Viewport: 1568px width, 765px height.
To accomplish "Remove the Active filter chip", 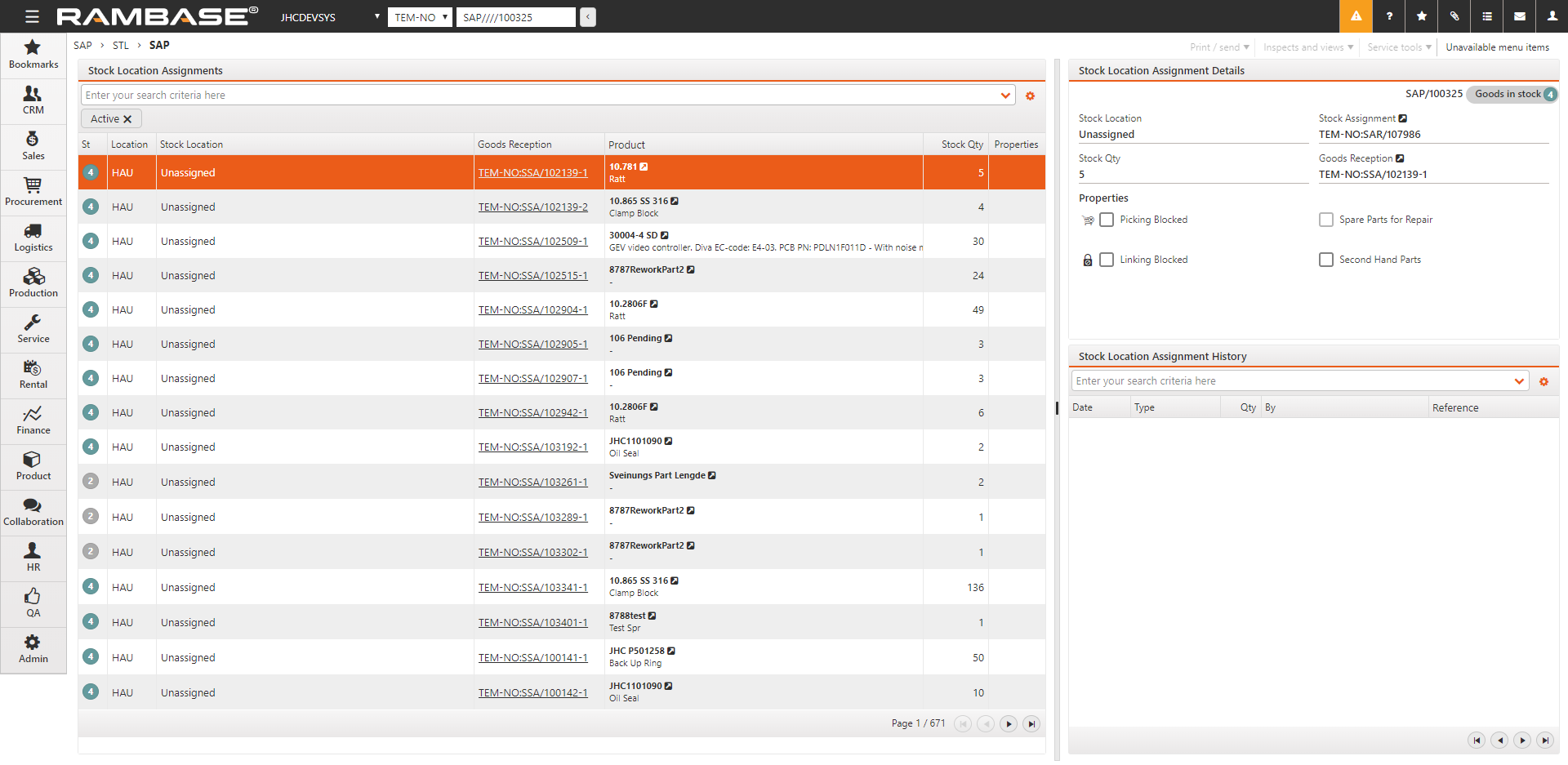I will pyautogui.click(x=127, y=119).
